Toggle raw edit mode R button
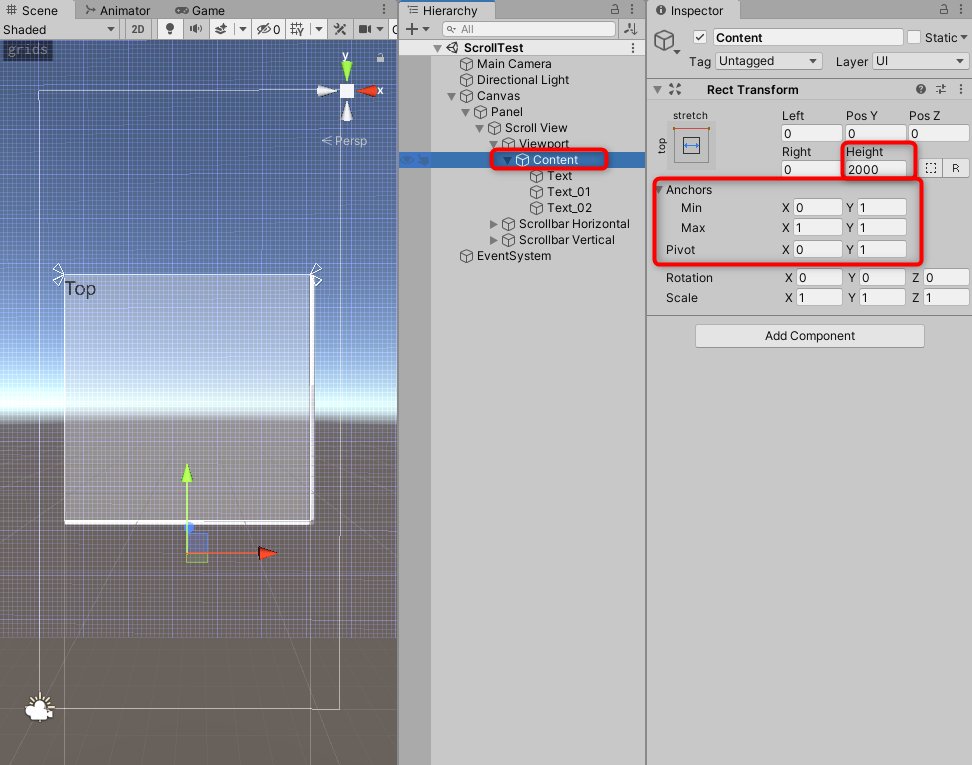The image size is (972, 765). (955, 168)
